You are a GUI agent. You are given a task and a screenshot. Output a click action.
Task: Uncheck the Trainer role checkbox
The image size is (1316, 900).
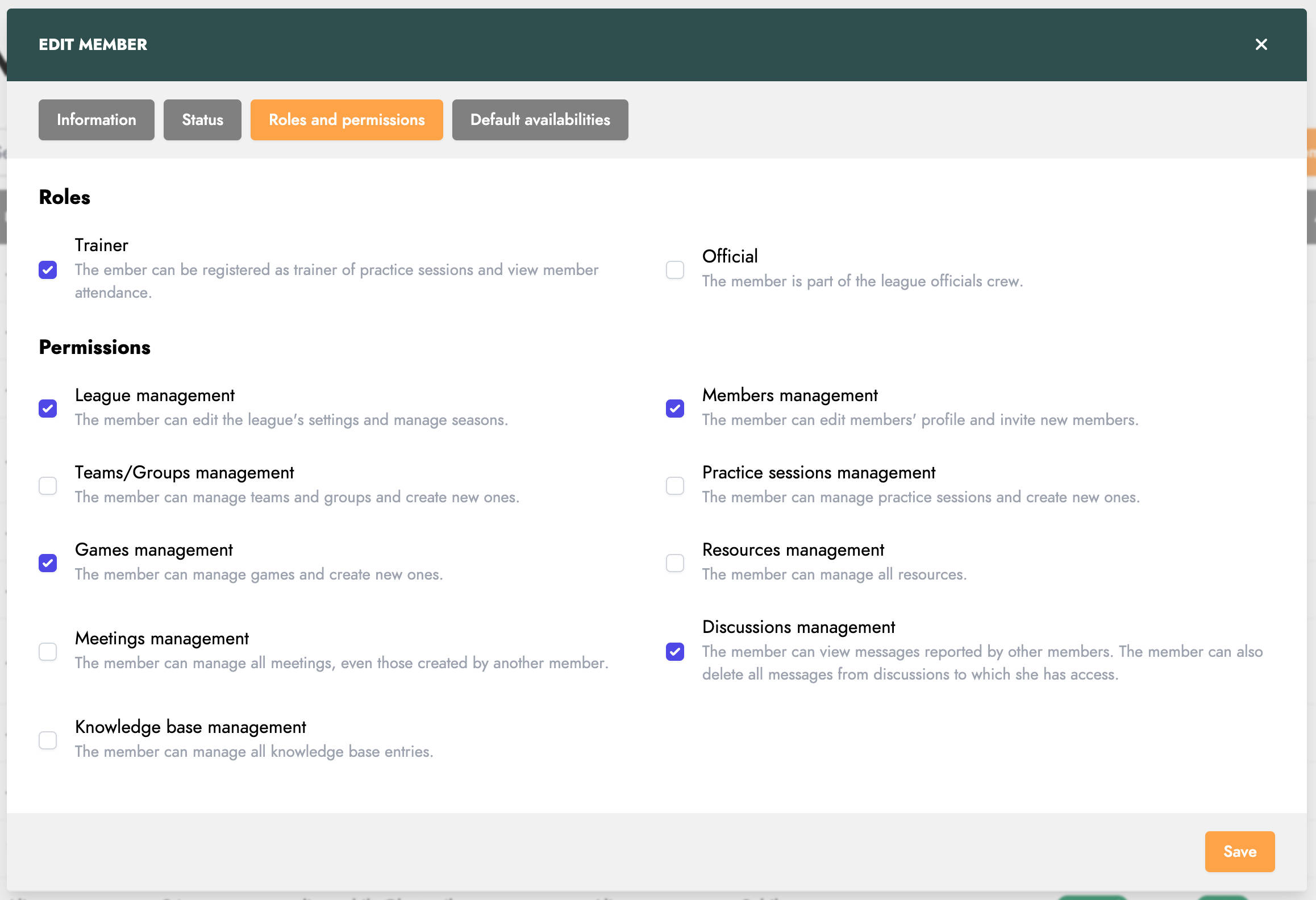[x=48, y=270]
